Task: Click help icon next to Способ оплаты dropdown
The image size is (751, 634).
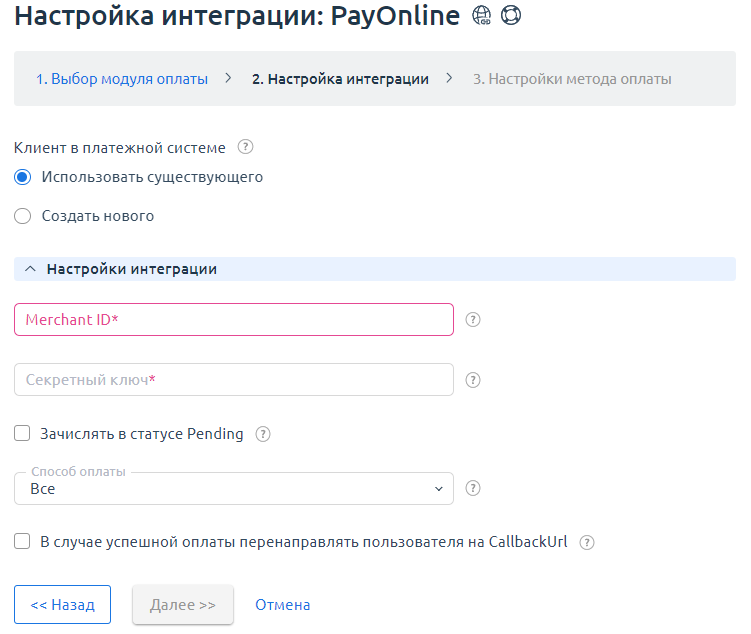Action: pos(474,489)
